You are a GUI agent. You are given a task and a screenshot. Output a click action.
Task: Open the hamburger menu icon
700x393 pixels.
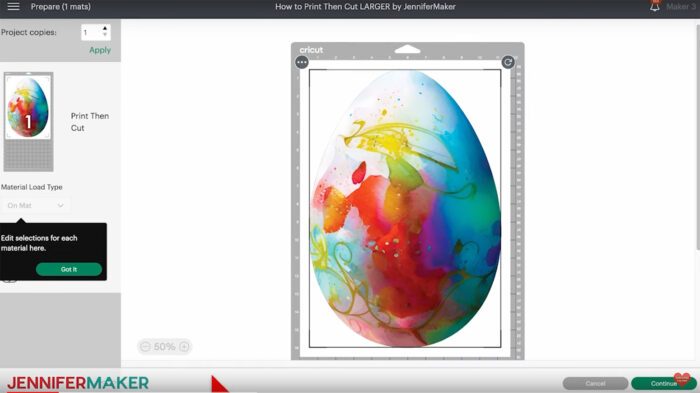coord(13,7)
